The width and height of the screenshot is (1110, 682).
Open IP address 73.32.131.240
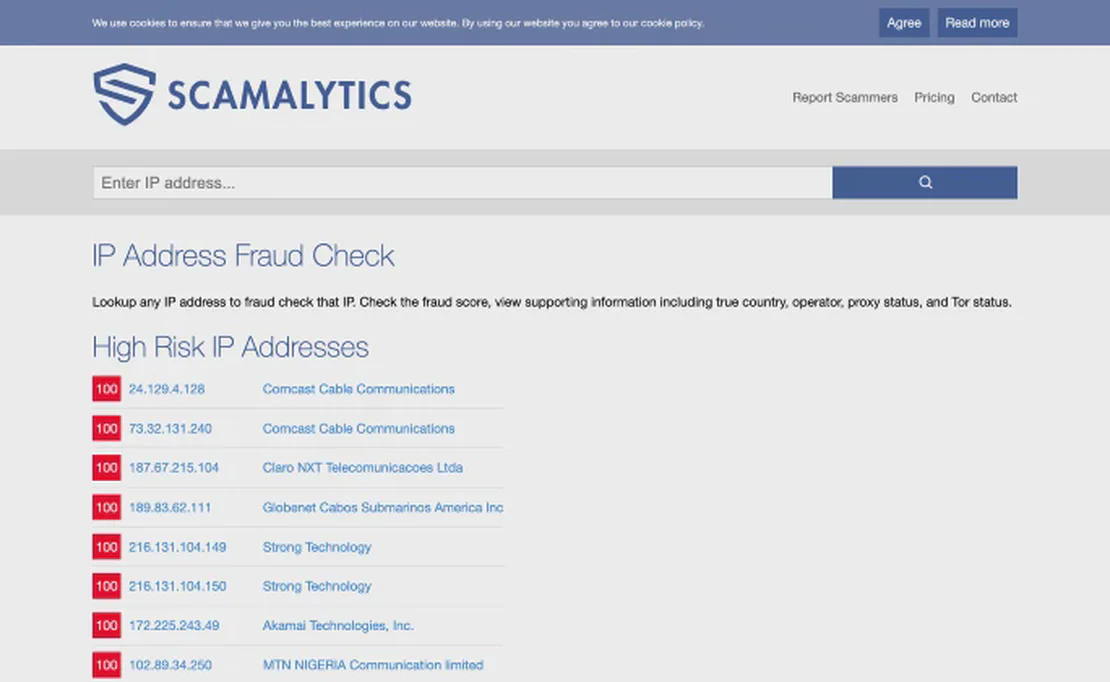[170, 429]
